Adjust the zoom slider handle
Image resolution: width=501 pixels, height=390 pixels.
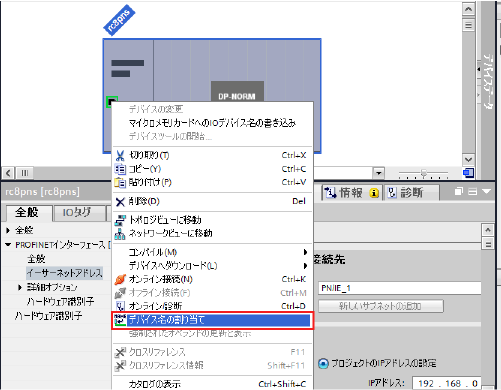pyautogui.click(x=423, y=173)
